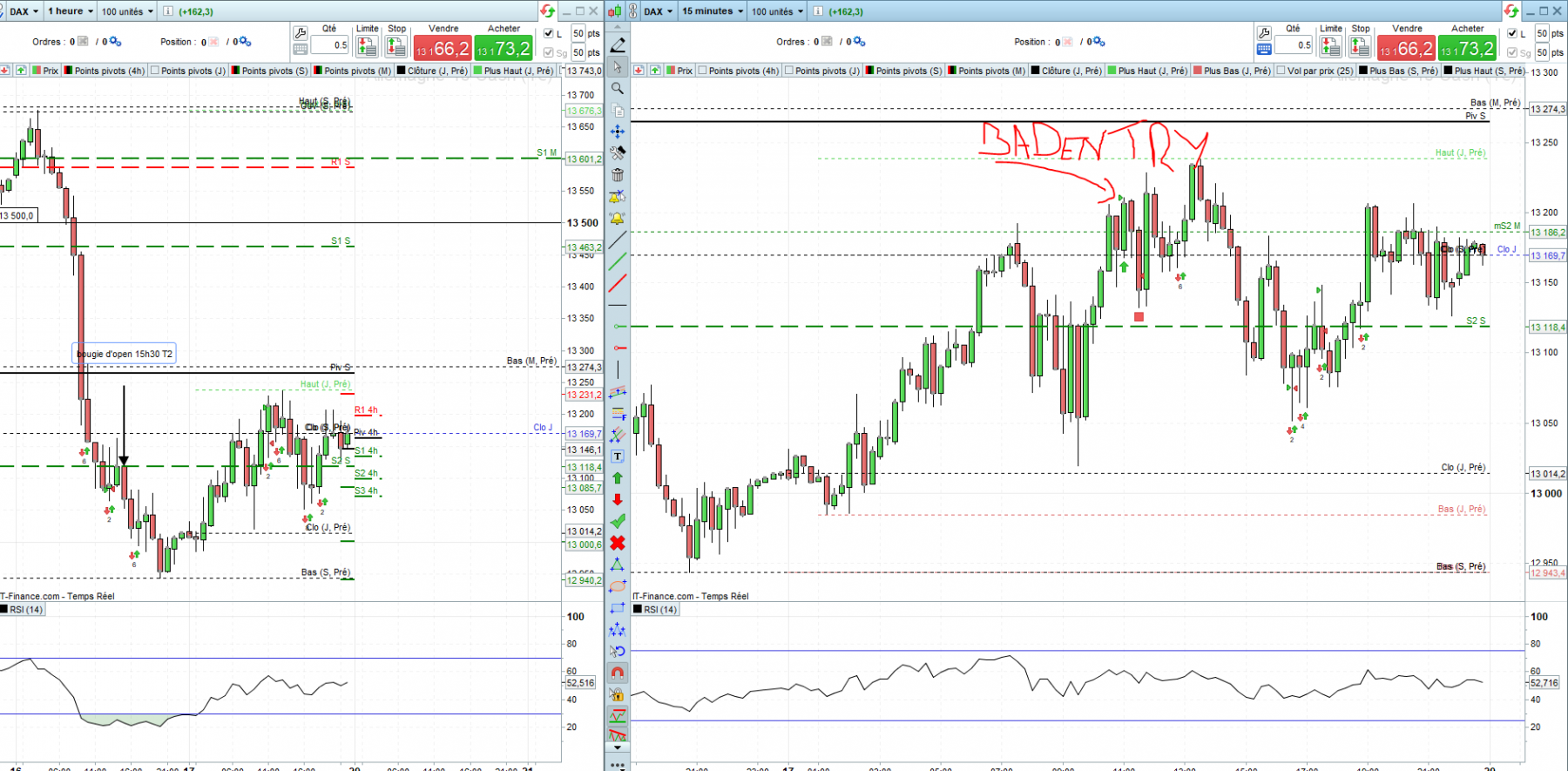Choose the text annotation T tool

pyautogui.click(x=618, y=457)
